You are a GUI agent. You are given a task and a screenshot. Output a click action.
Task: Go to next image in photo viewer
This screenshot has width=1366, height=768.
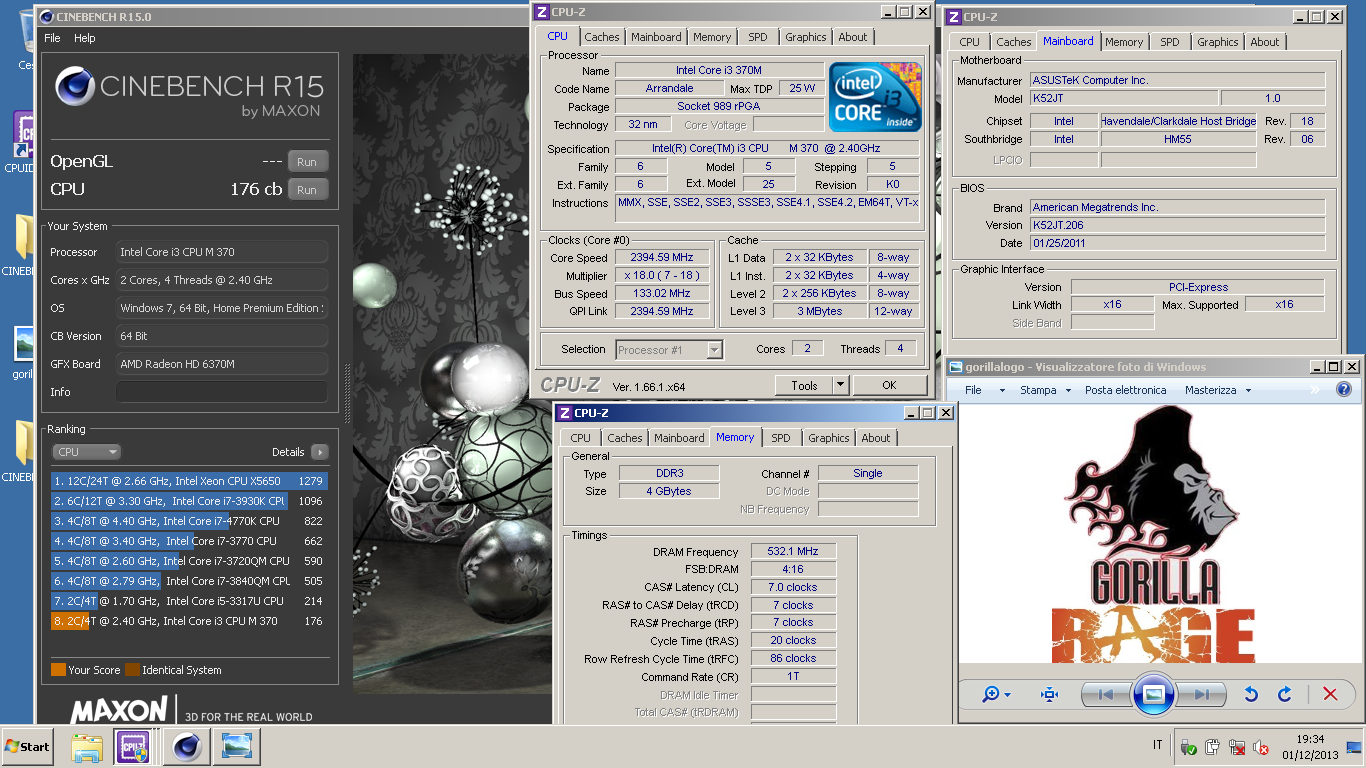[x=1200, y=694]
